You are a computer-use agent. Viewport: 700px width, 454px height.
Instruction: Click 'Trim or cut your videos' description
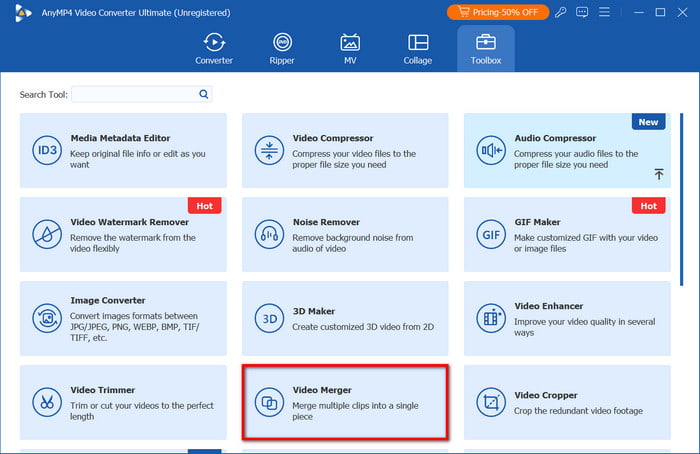click(x=142, y=411)
